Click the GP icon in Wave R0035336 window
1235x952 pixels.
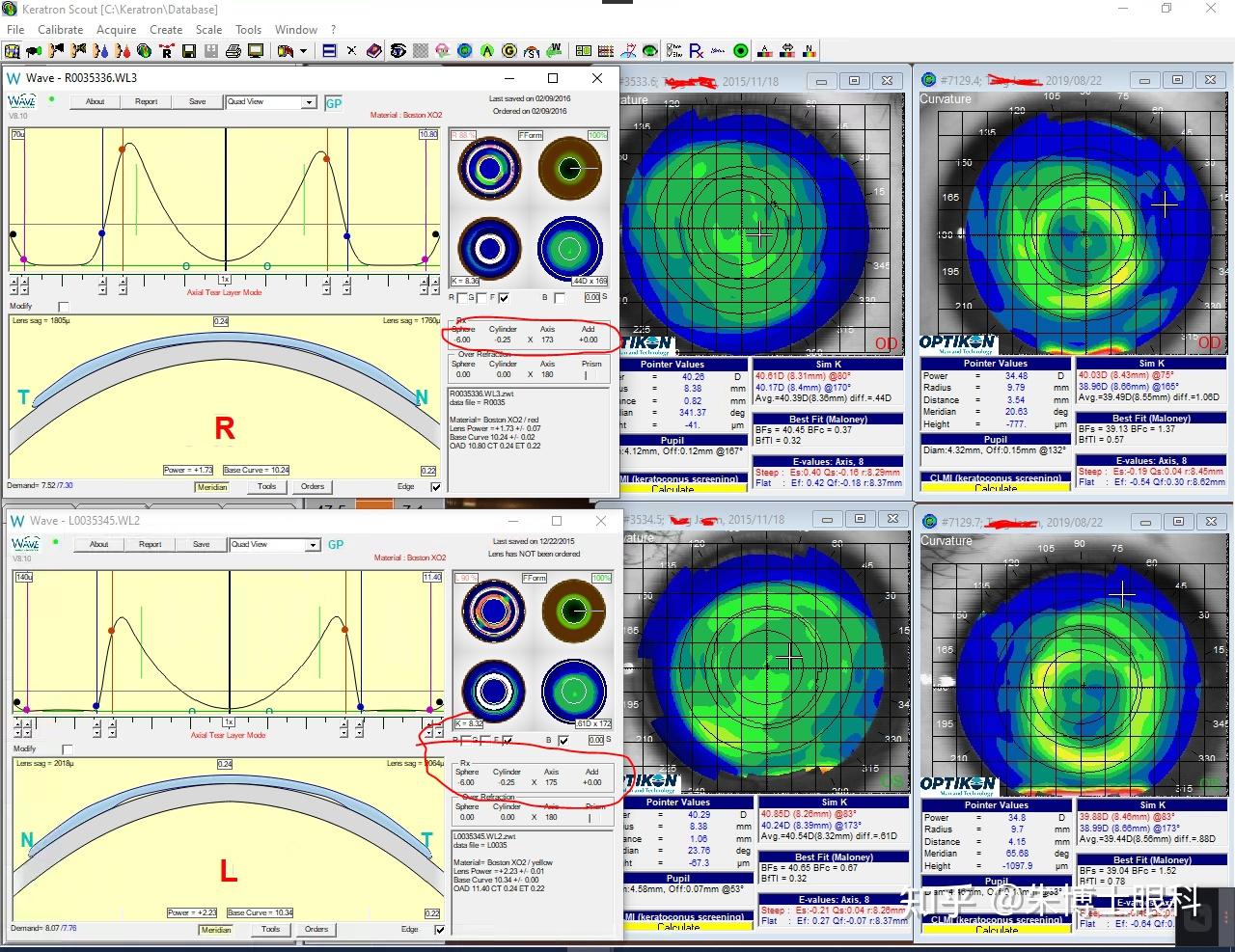(x=334, y=103)
